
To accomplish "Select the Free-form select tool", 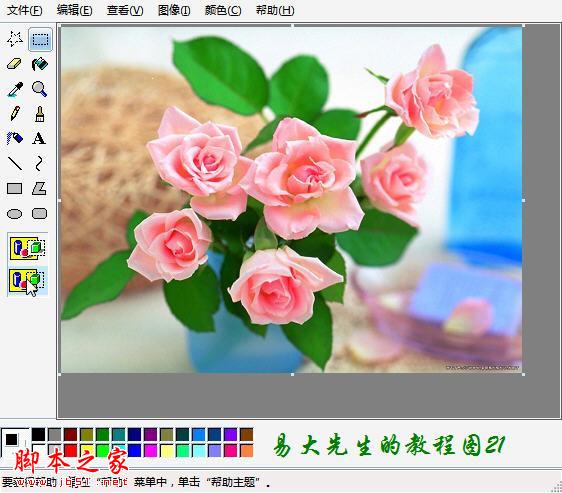I will 15,39.
